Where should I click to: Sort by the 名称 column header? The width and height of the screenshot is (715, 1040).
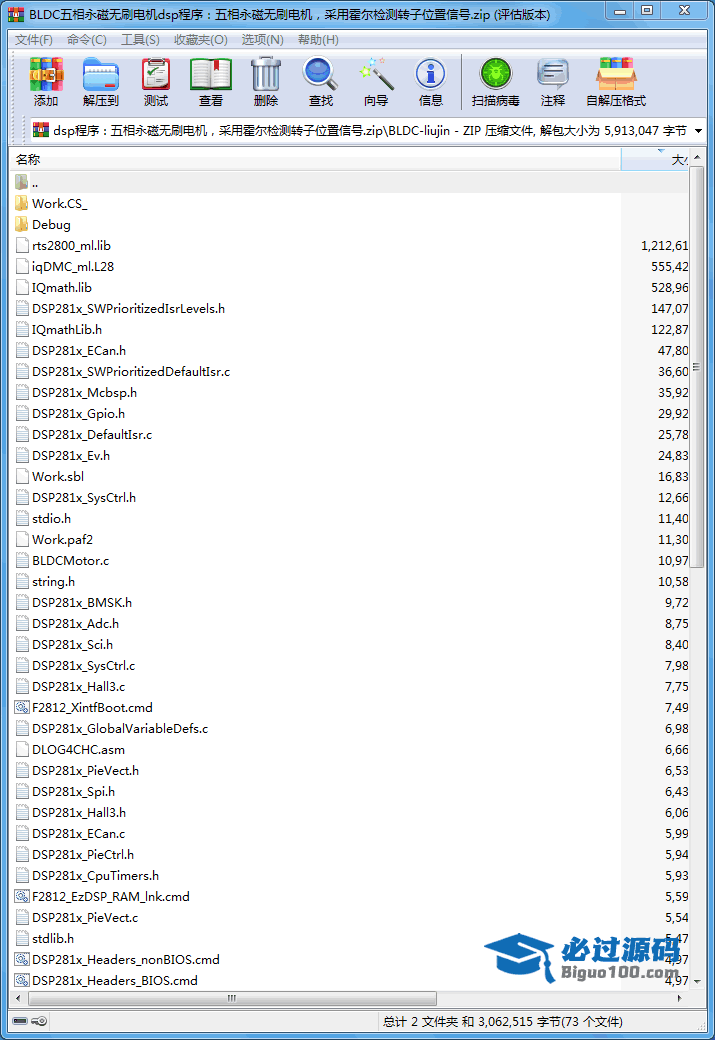(x=316, y=159)
